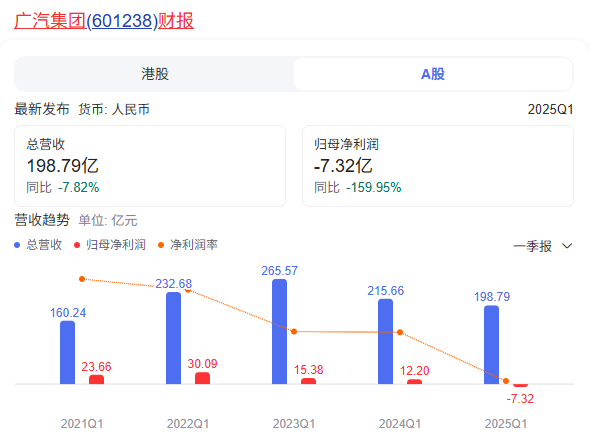Click the 15.38 profit label

pos(309,370)
